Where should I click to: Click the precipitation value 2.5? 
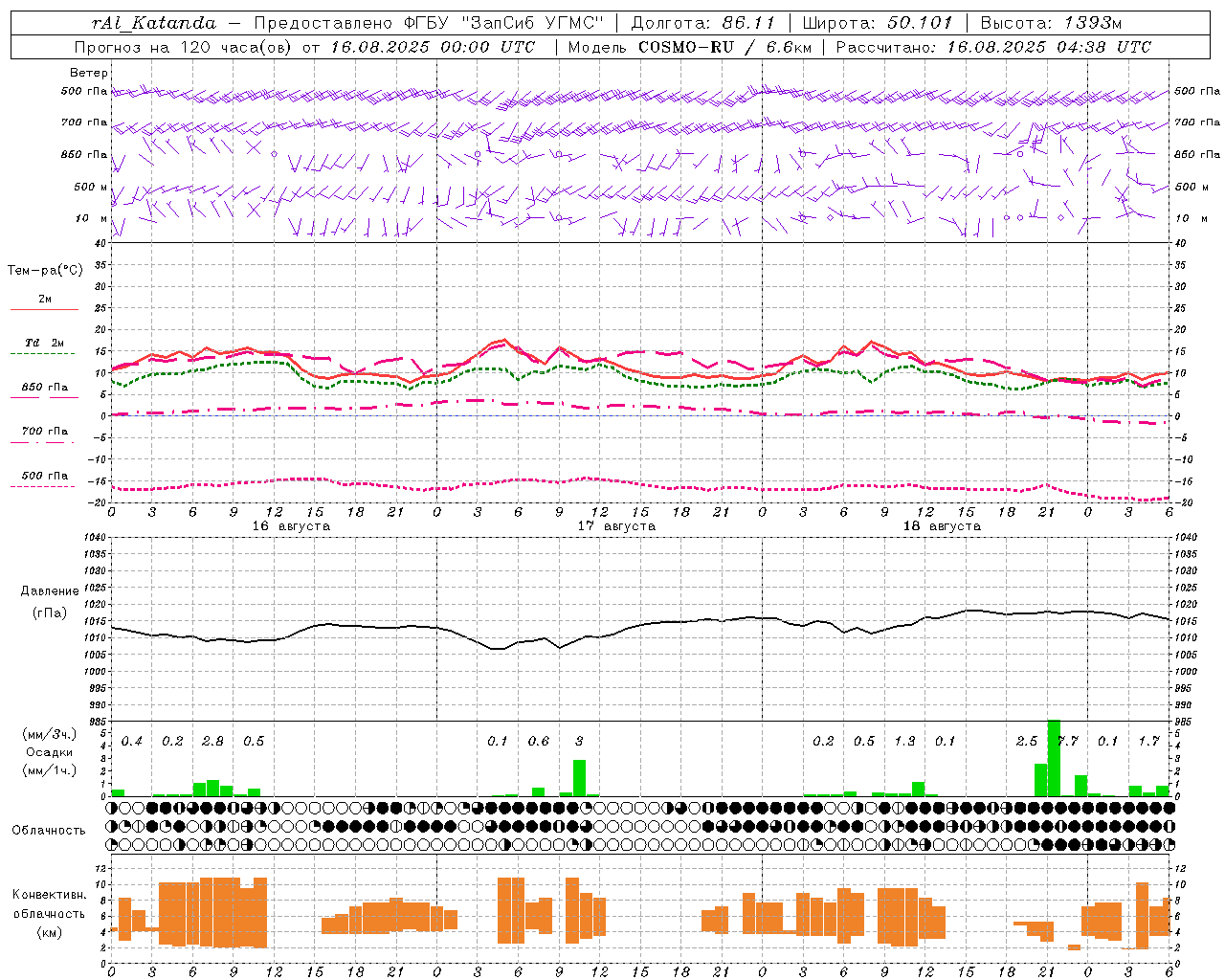[1027, 742]
